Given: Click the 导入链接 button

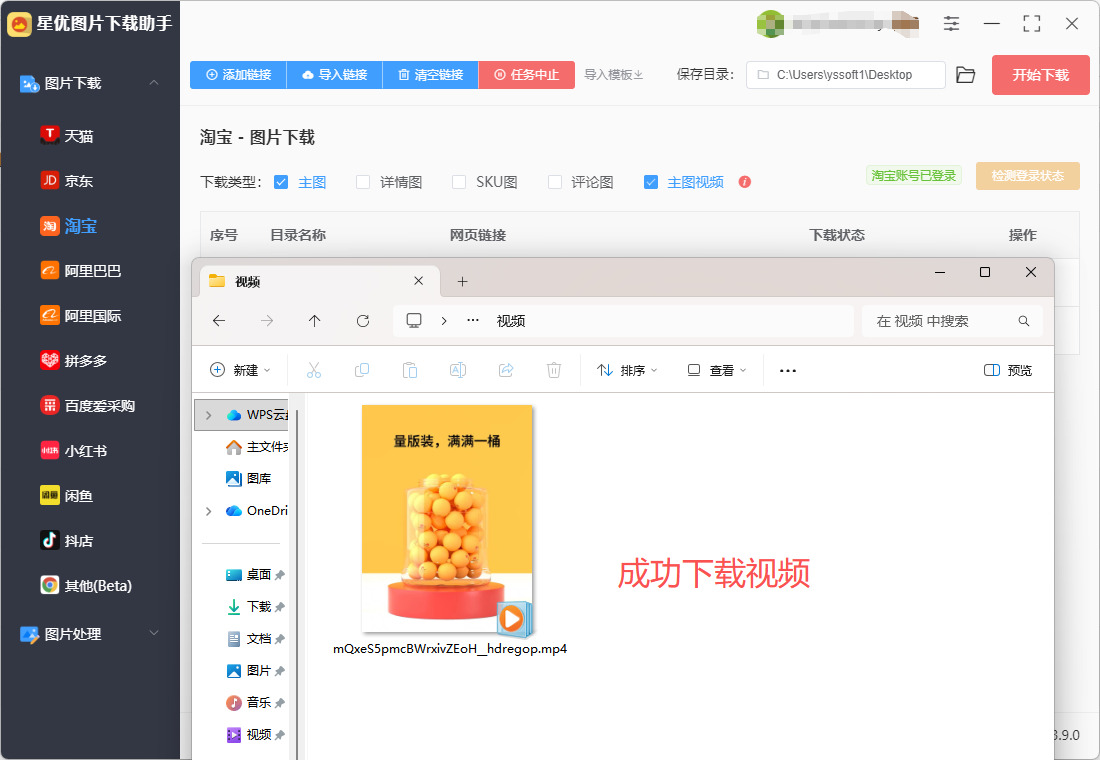Looking at the screenshot, I should [335, 74].
